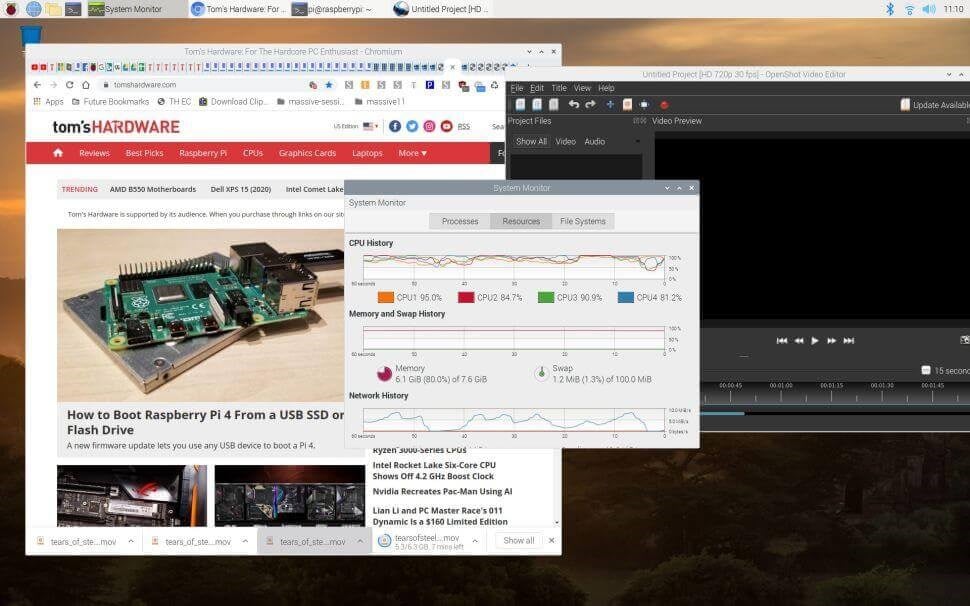This screenshot has height=606, width=970.
Task: Click the 11:10 clock in the panel
Action: point(953,9)
